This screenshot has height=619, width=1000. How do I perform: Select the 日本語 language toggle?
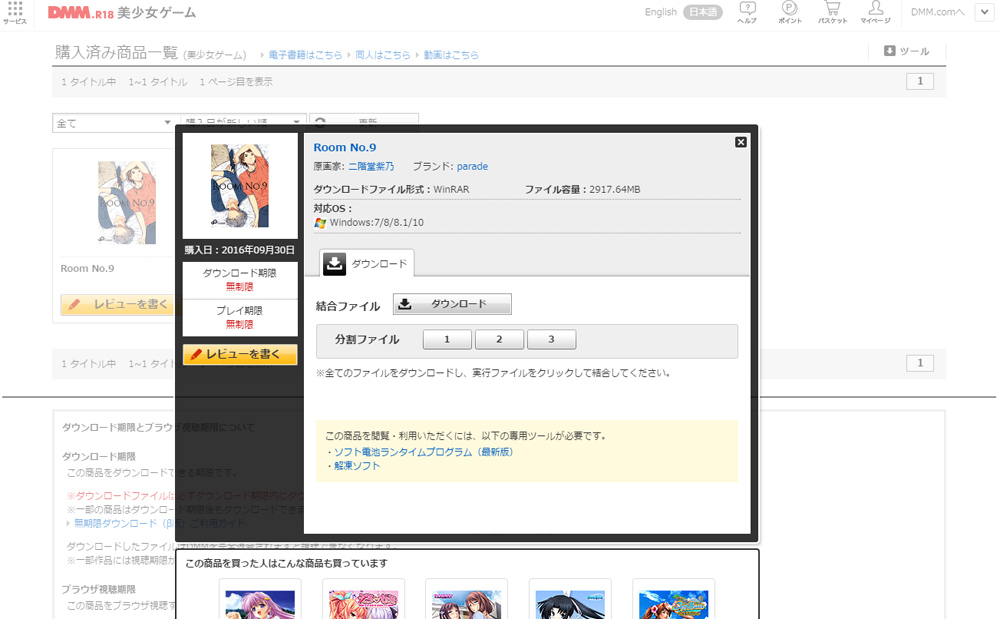tap(702, 13)
